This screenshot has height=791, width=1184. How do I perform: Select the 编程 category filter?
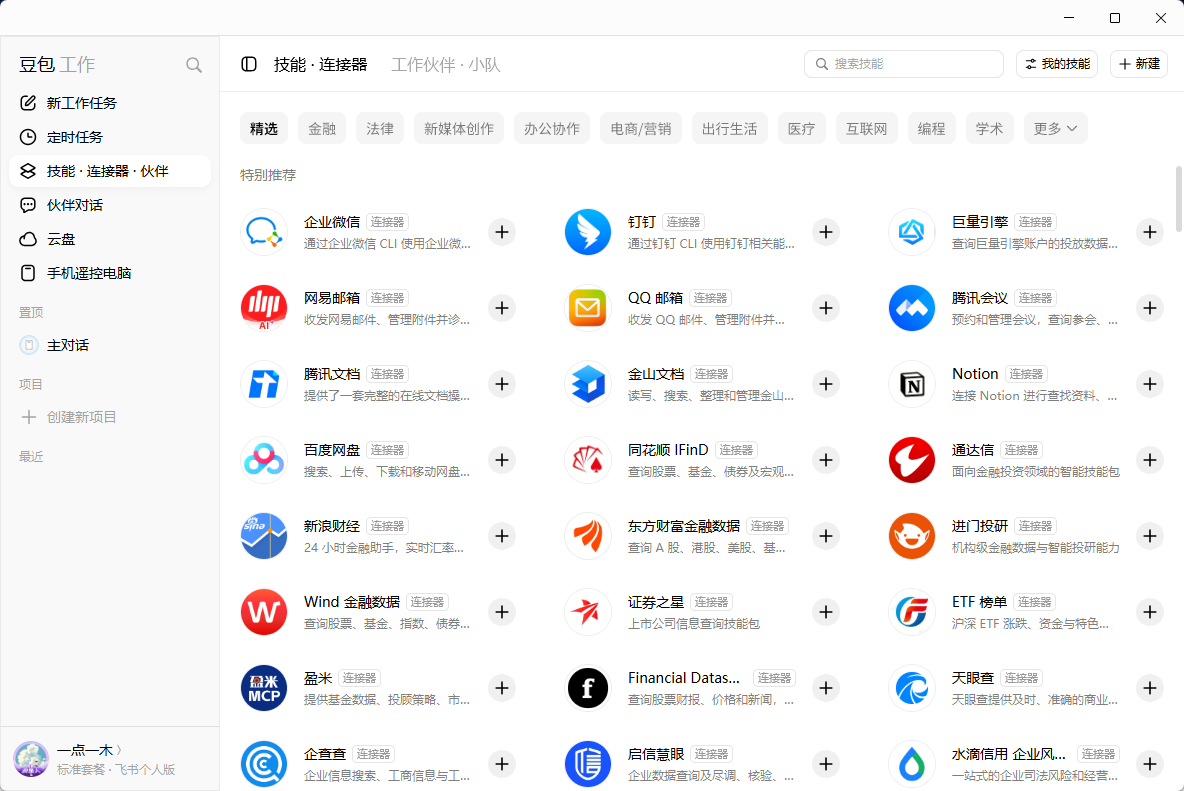pos(931,129)
